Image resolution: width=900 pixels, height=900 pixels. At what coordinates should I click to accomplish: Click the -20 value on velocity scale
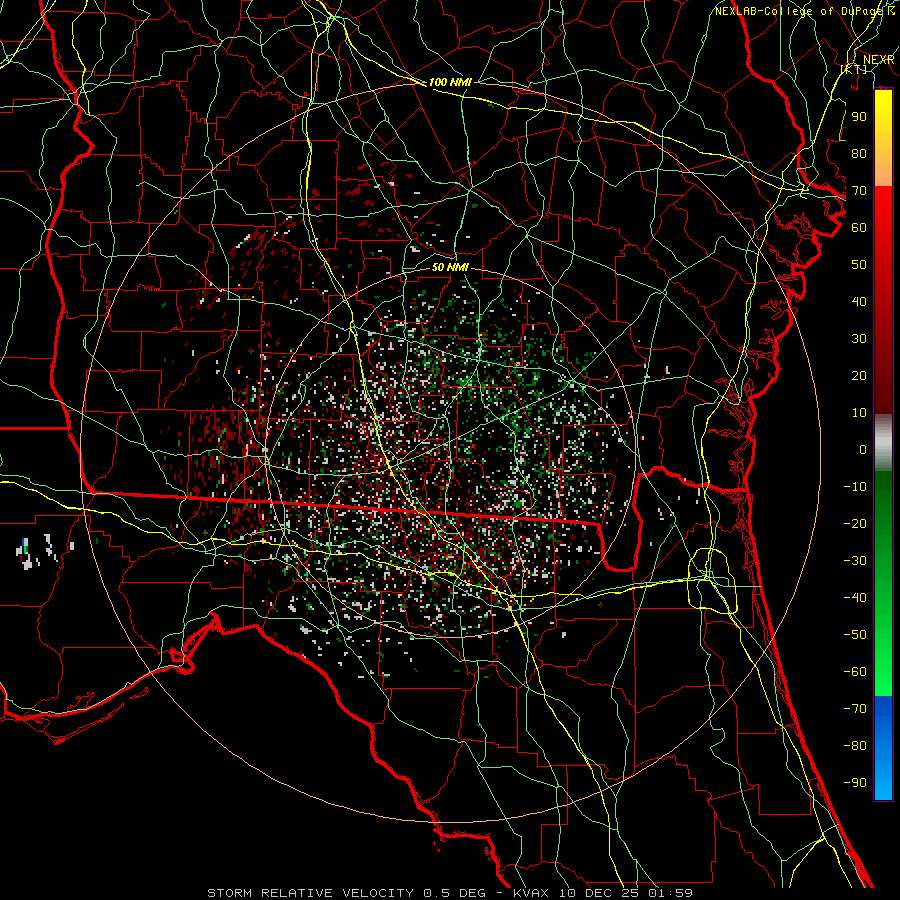point(855,524)
